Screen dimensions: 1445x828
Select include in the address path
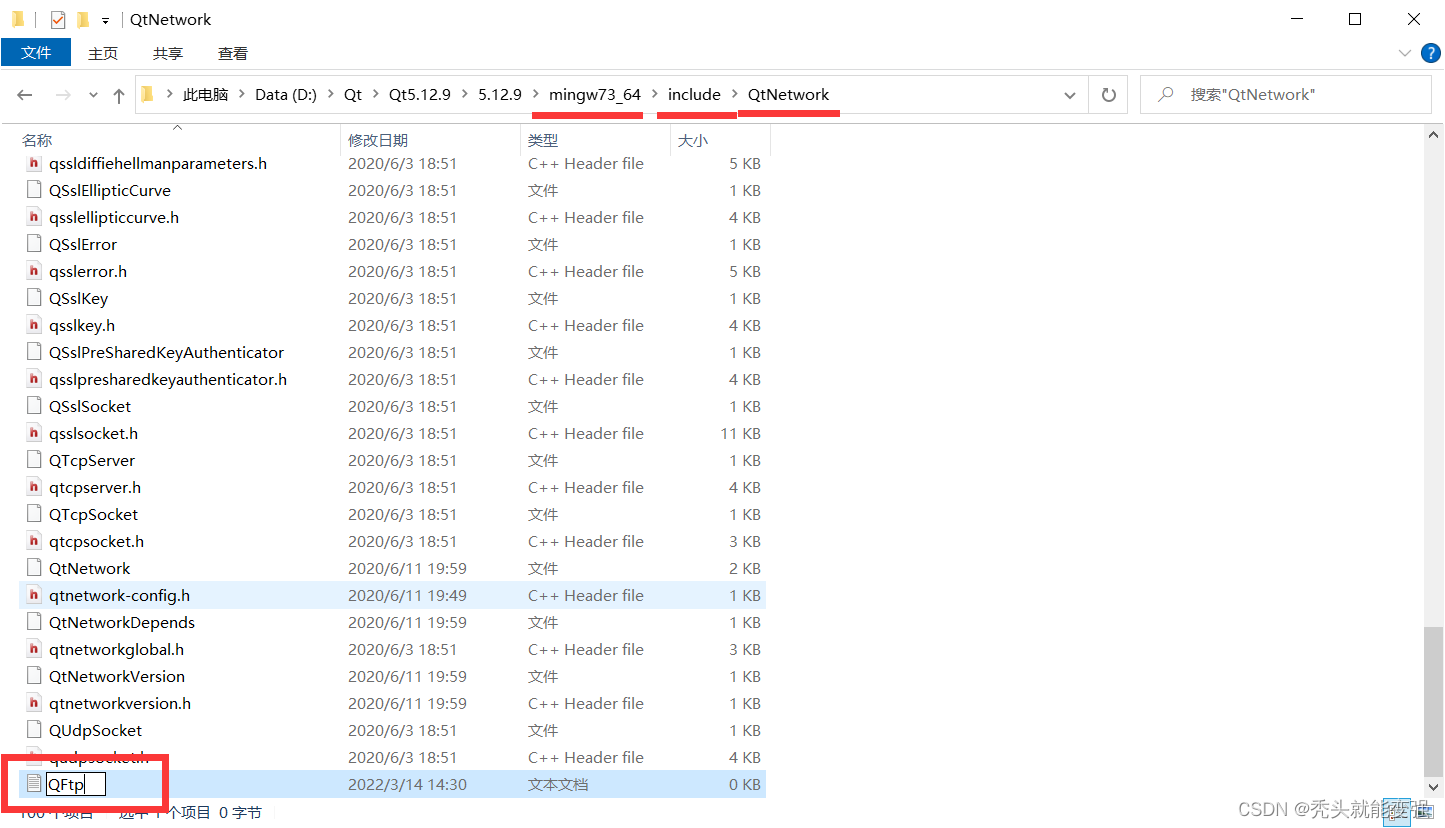[x=694, y=95]
